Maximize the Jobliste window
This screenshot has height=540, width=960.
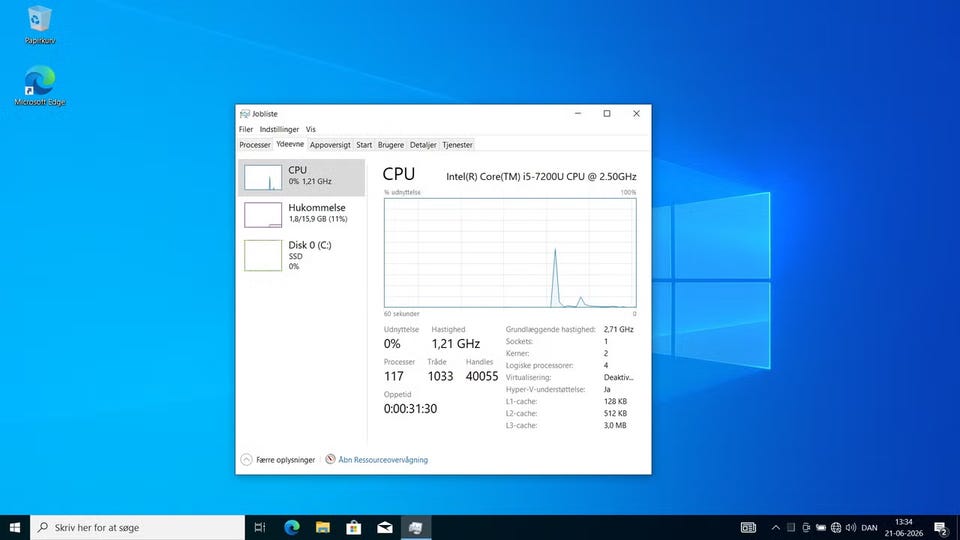607,113
